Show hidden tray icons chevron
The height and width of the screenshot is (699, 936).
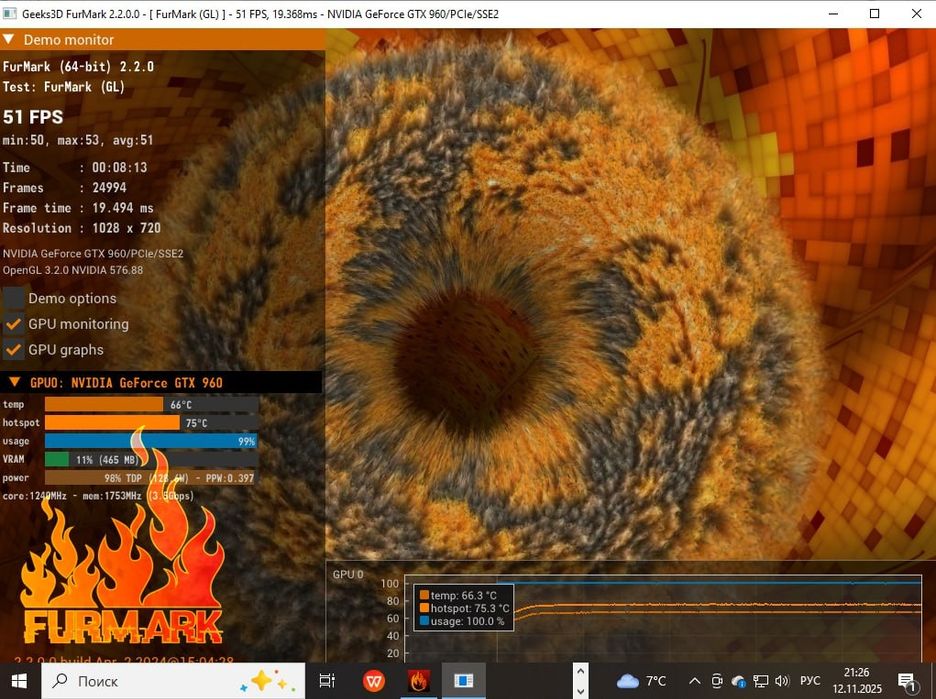click(x=694, y=681)
